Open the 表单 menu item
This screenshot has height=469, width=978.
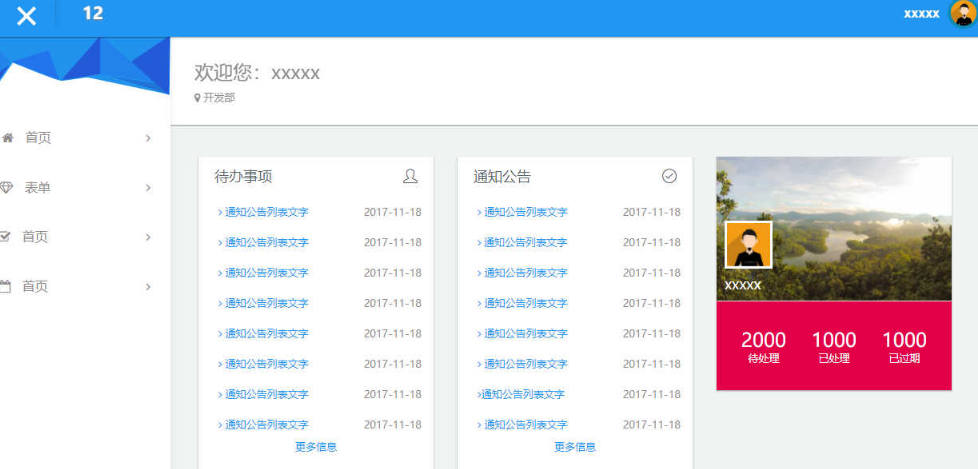pos(37,188)
